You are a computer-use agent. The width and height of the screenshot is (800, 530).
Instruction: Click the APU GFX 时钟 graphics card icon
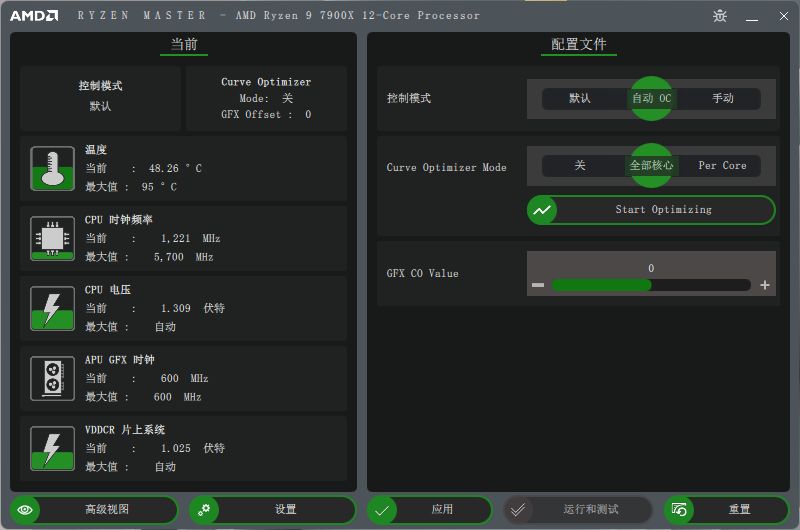pyautogui.click(x=53, y=378)
